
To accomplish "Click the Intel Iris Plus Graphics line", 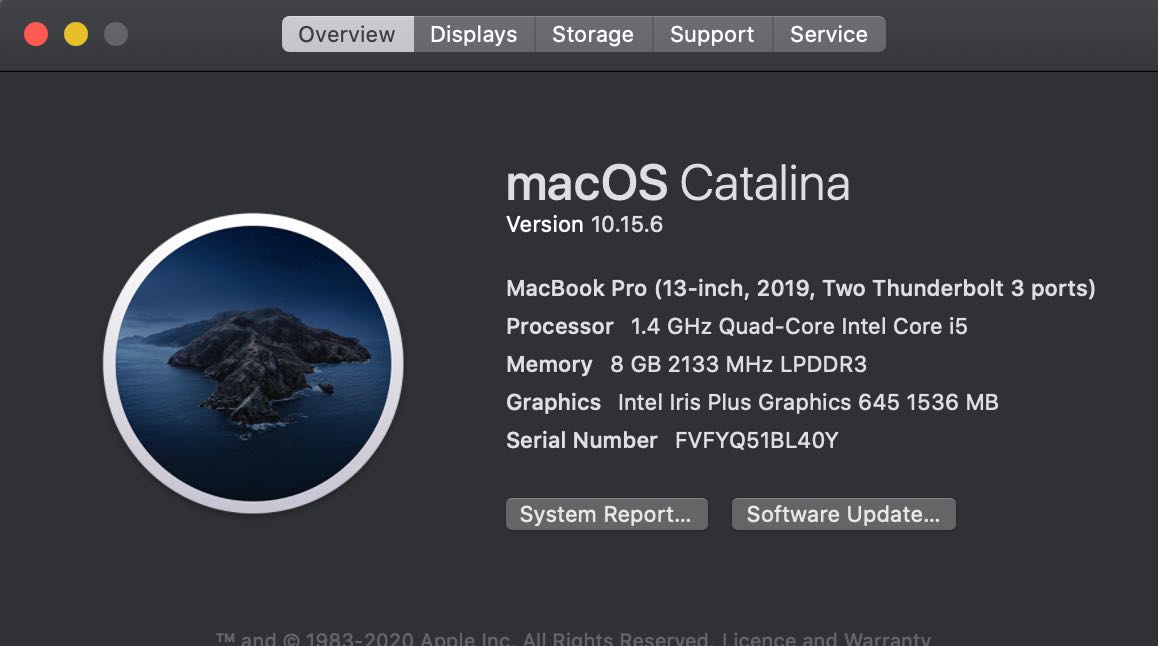I will [x=752, y=403].
